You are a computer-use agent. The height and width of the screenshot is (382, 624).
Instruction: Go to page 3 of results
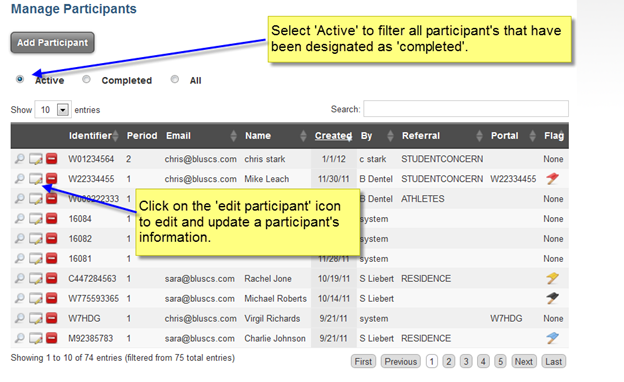[466, 361]
